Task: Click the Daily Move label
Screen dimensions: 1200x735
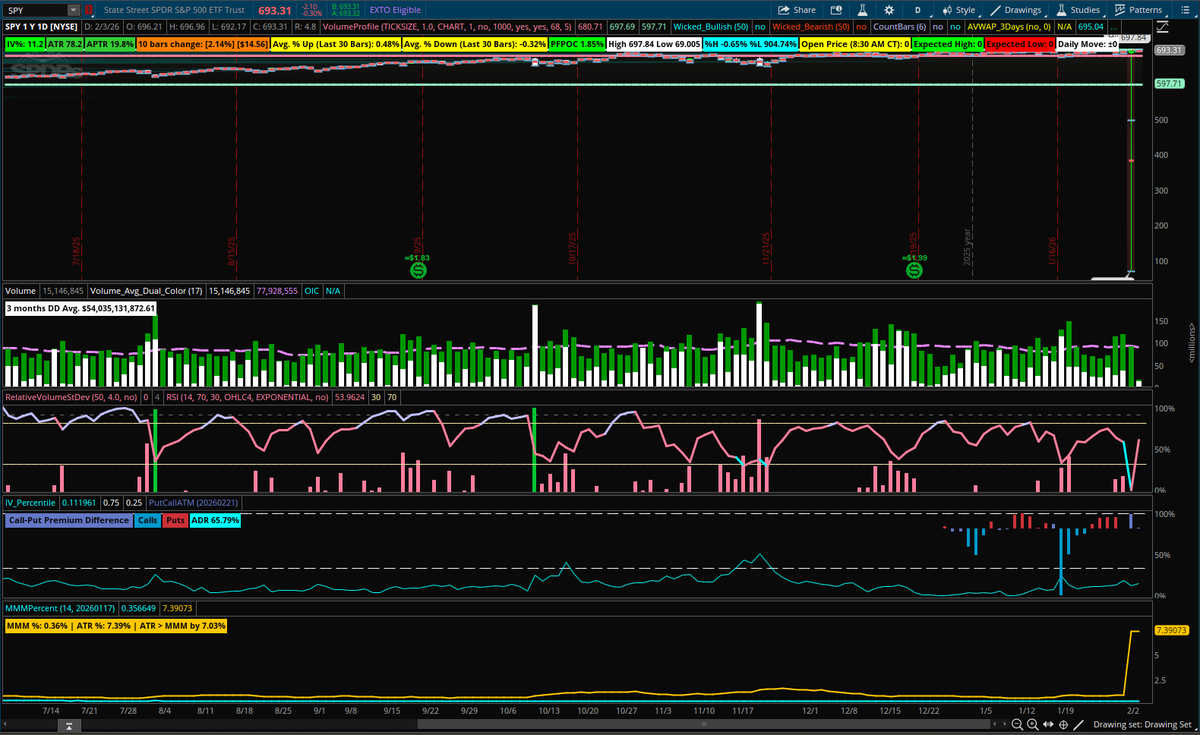Action: point(1087,45)
